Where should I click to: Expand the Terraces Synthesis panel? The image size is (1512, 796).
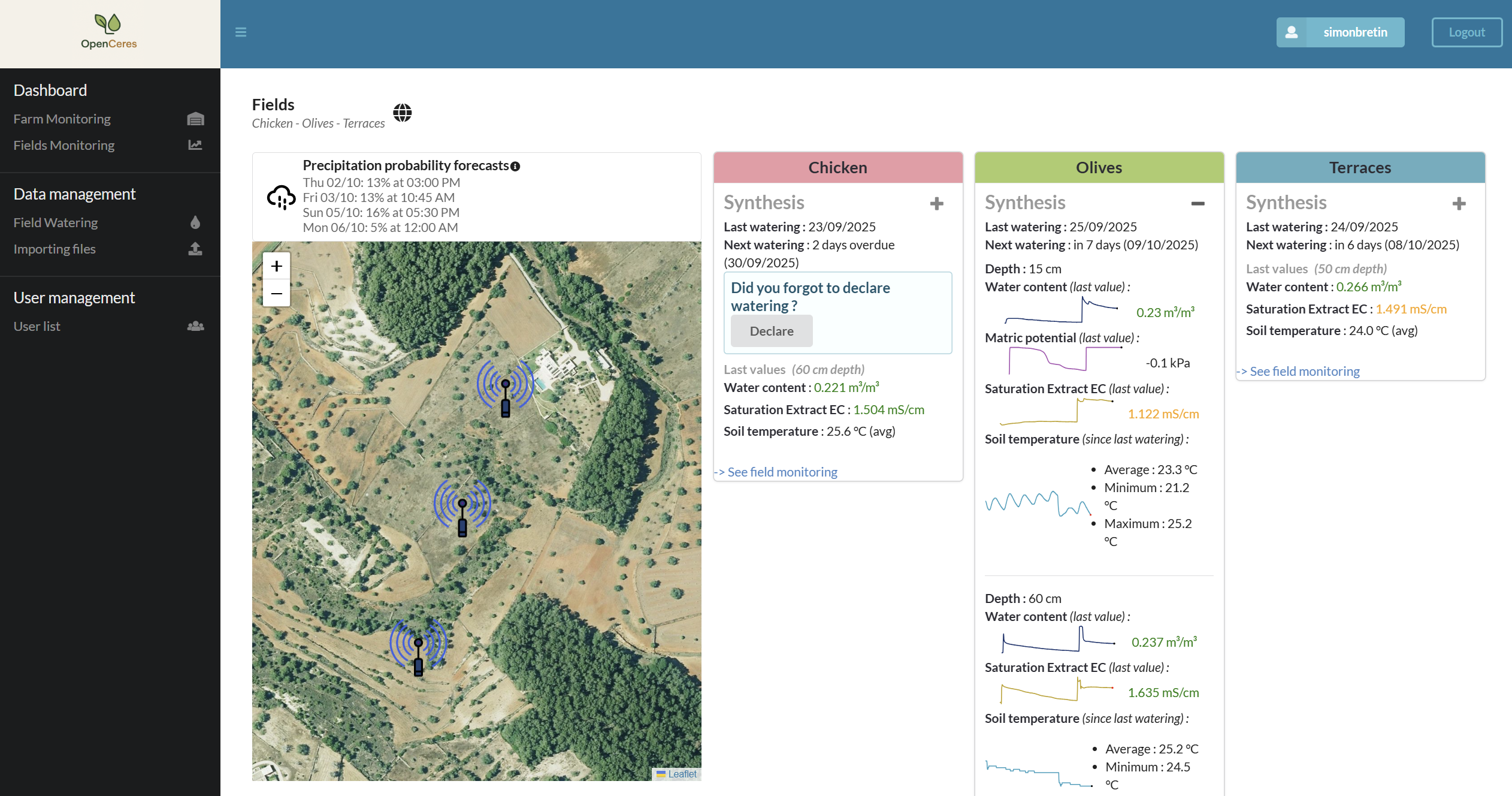tap(1459, 204)
